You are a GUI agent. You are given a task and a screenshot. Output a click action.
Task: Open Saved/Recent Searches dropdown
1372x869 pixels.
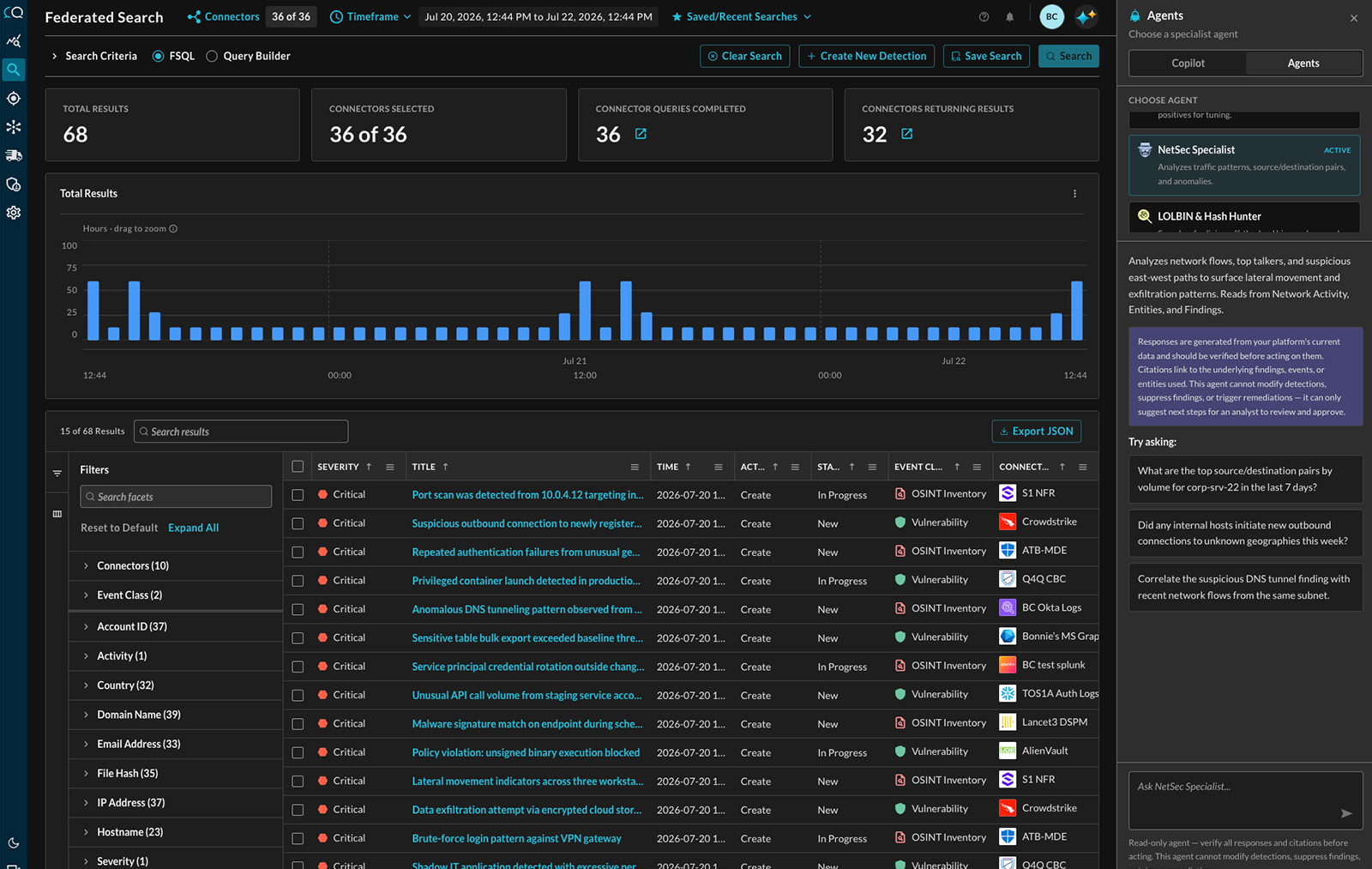[x=741, y=16]
